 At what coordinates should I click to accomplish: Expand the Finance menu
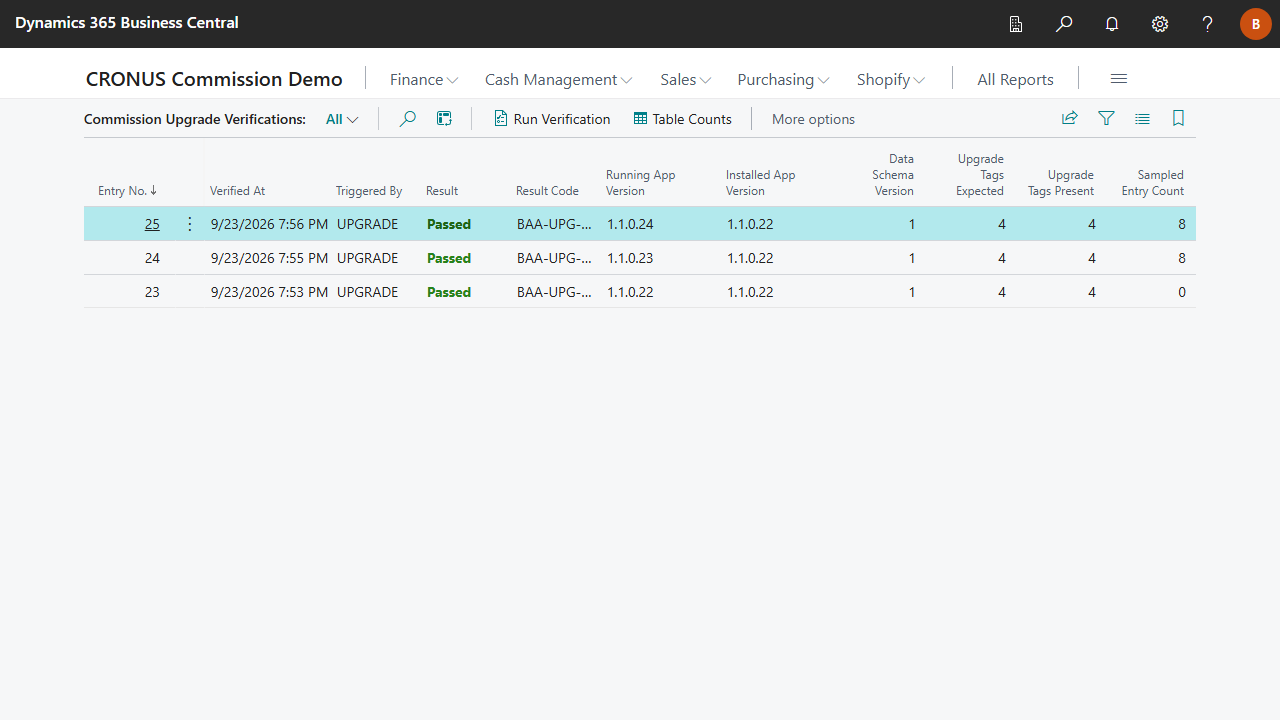tap(424, 79)
